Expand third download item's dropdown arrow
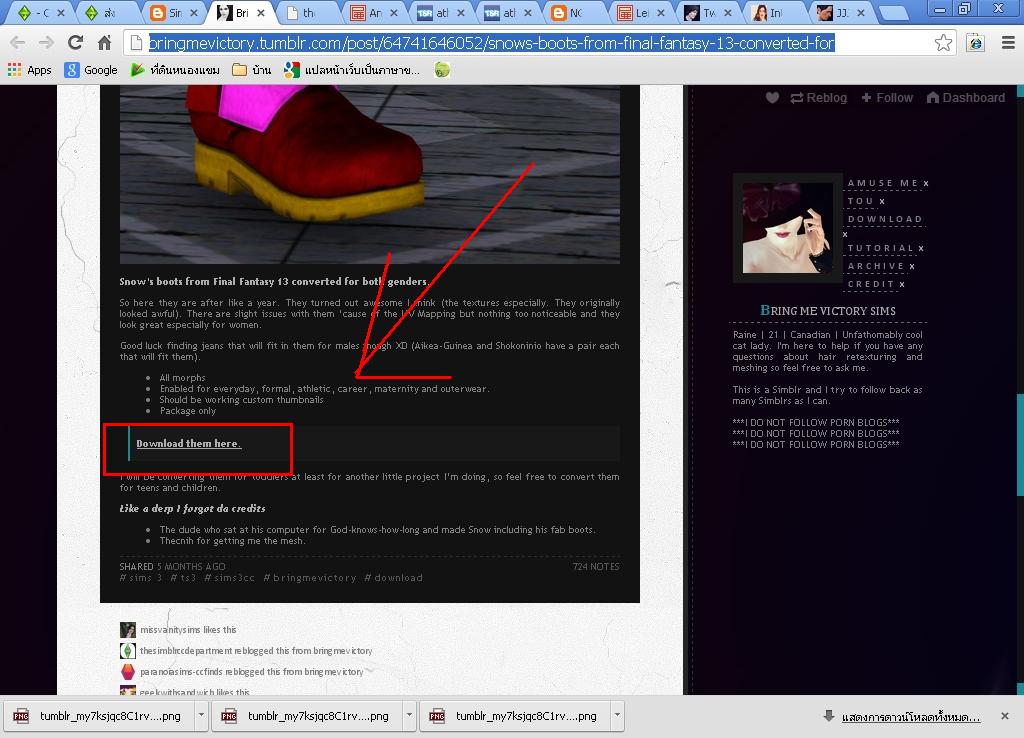This screenshot has height=738, width=1024. click(x=617, y=716)
